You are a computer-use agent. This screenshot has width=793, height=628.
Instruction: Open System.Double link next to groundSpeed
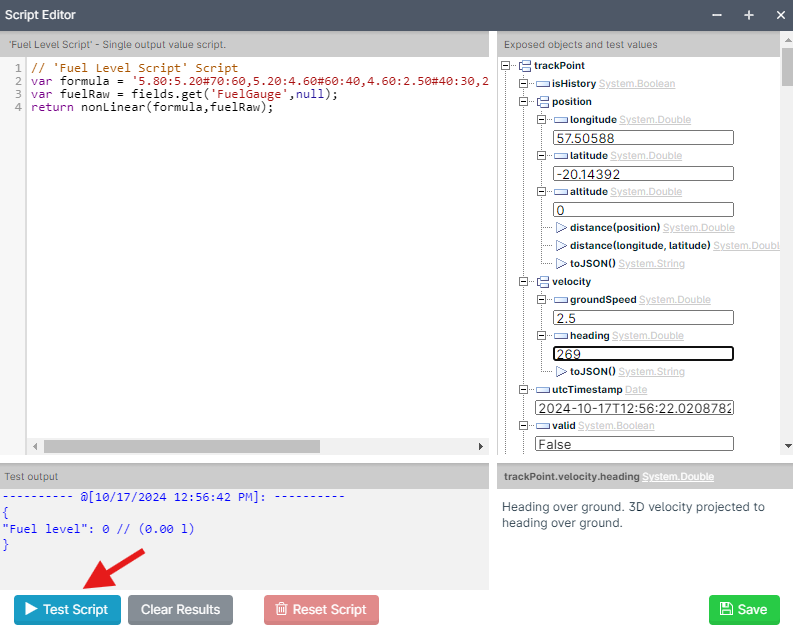(675, 300)
